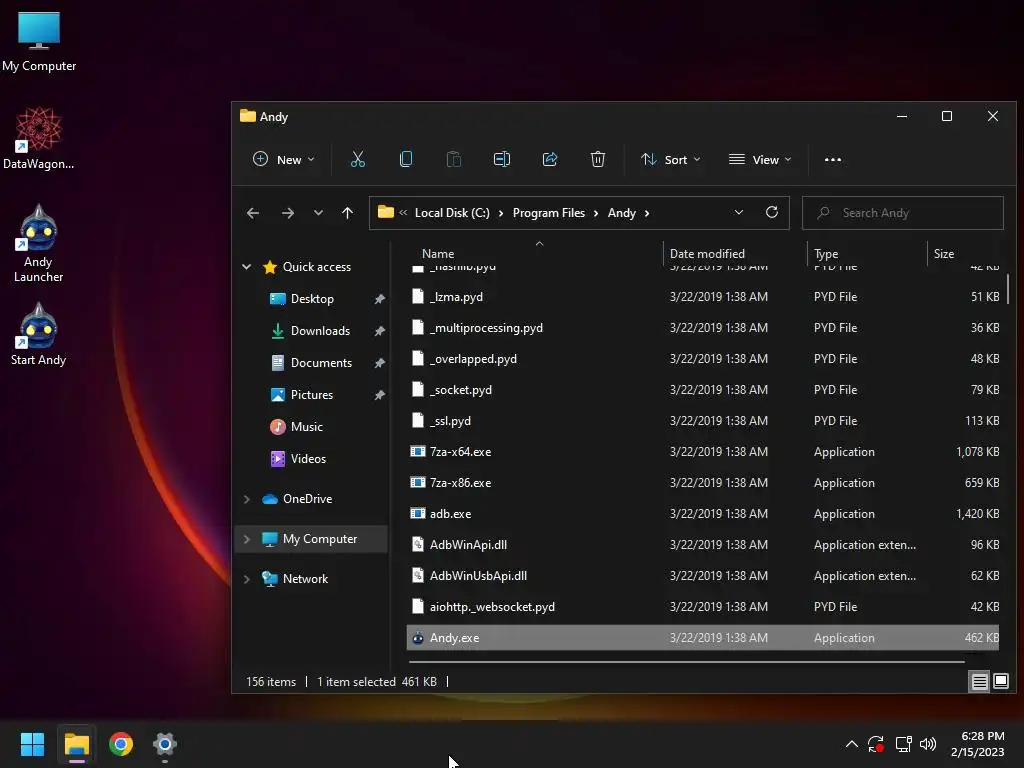Click the Share icon in toolbar
The width and height of the screenshot is (1024, 768).
coord(550,159)
